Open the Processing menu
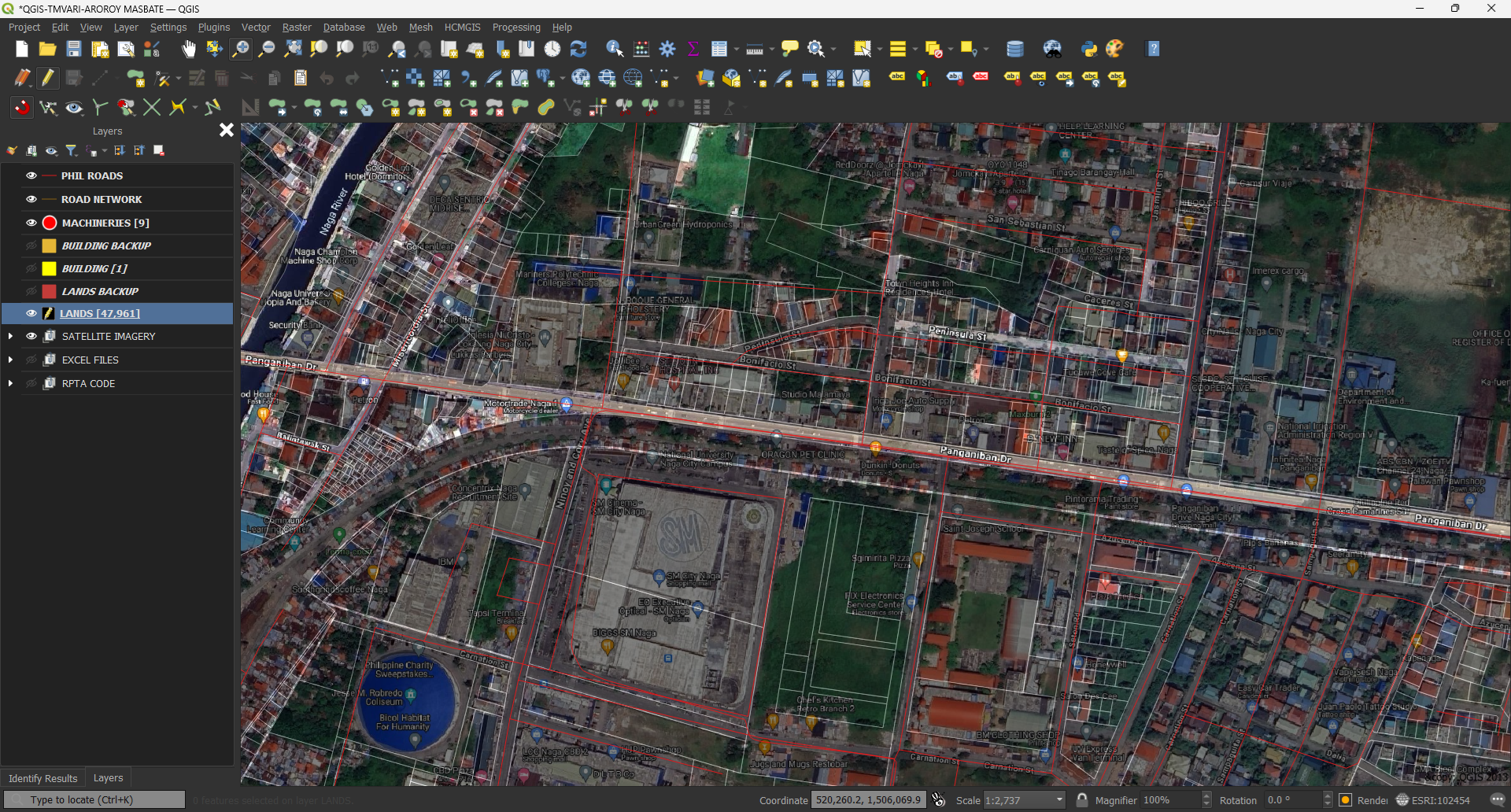Image resolution: width=1511 pixels, height=812 pixels. (516, 27)
